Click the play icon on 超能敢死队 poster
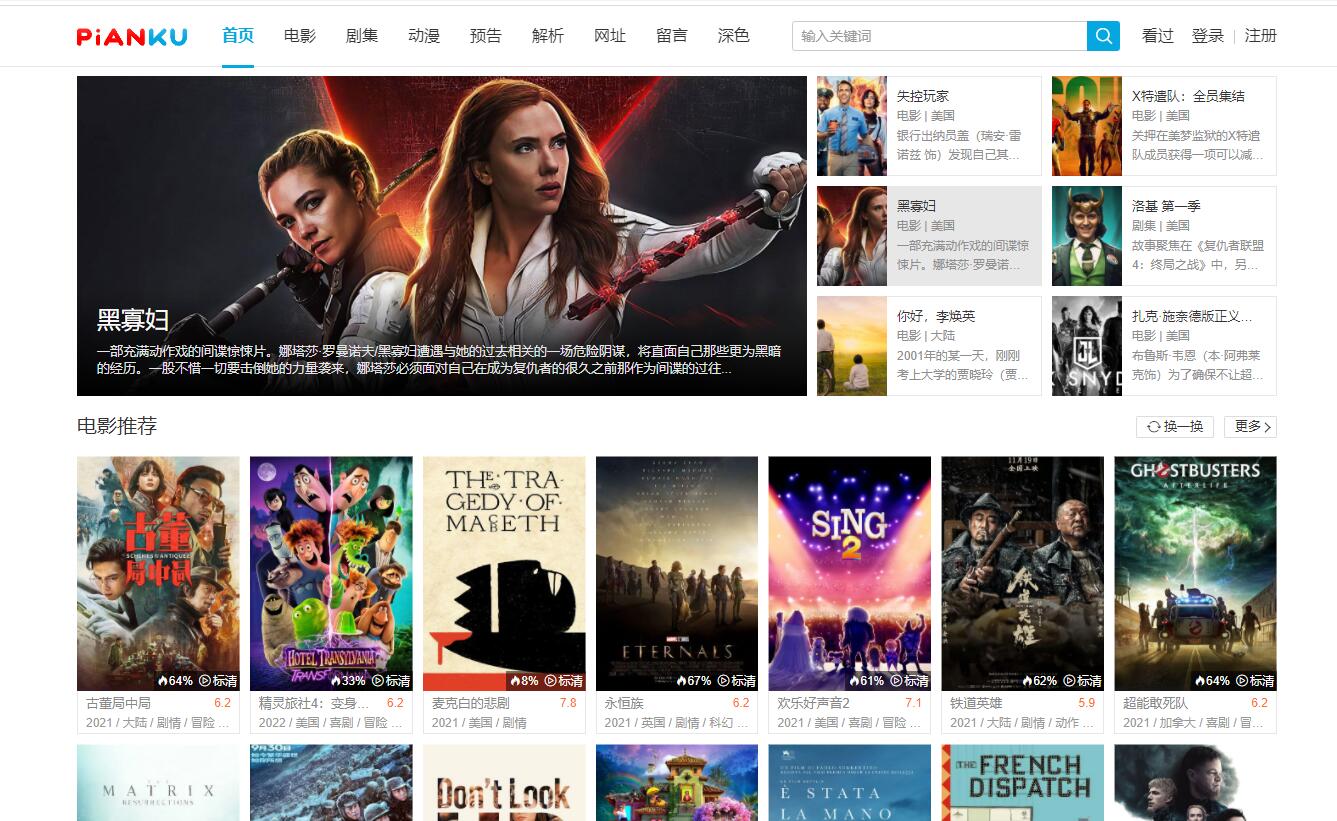Viewport: 1337px width, 821px height. pos(1243,680)
